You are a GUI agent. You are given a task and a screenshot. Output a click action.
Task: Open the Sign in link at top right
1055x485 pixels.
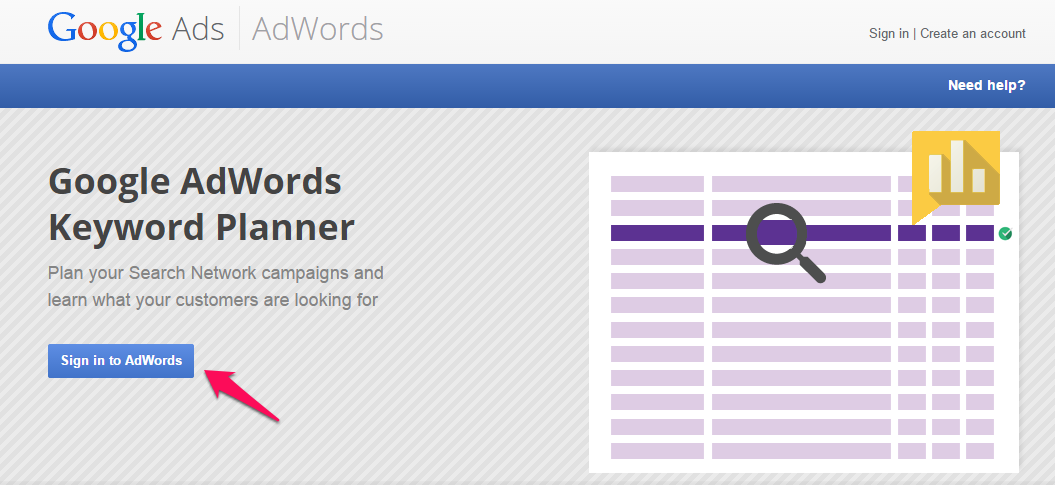click(888, 34)
